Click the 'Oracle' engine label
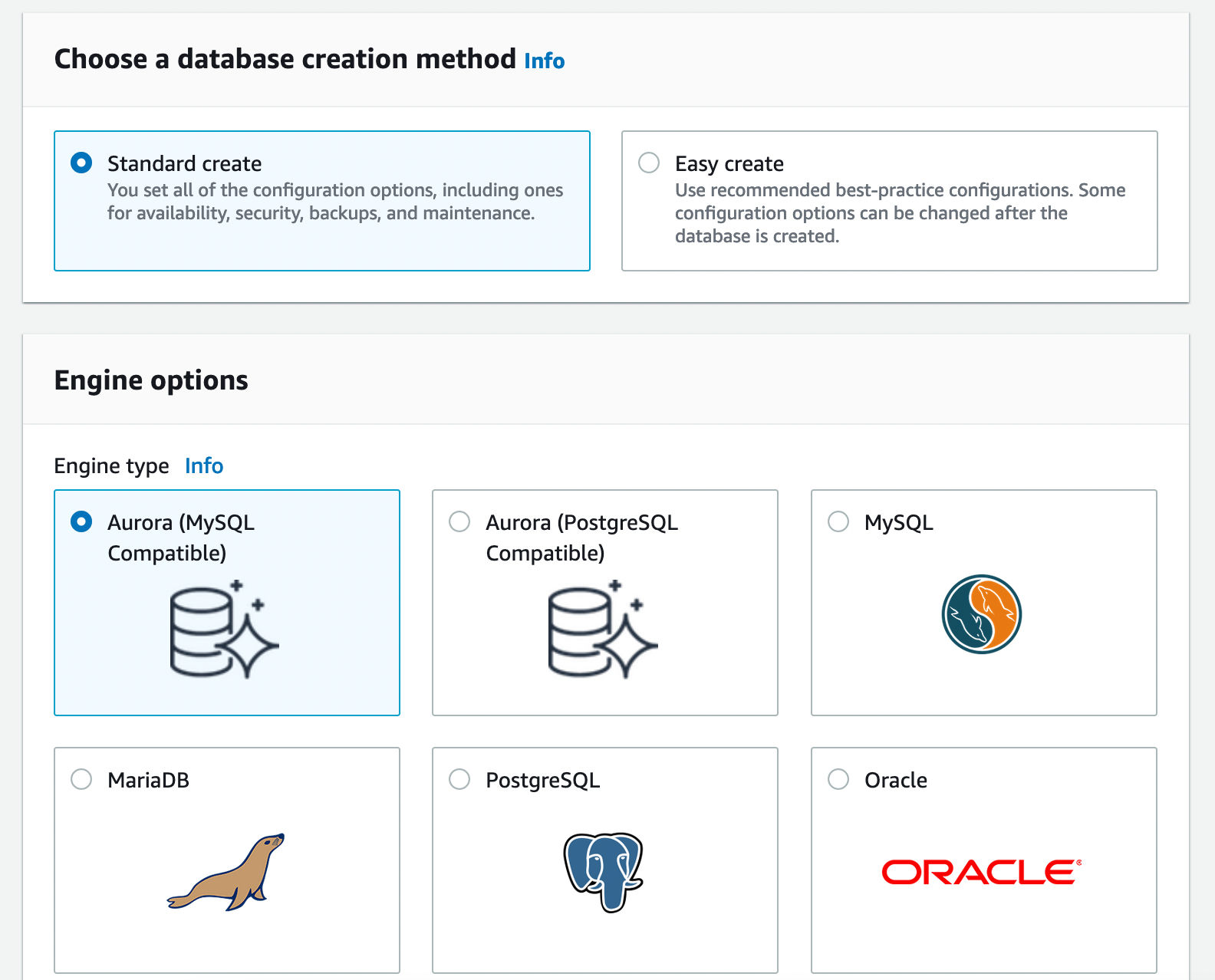This screenshot has height=980, width=1215. (x=896, y=780)
